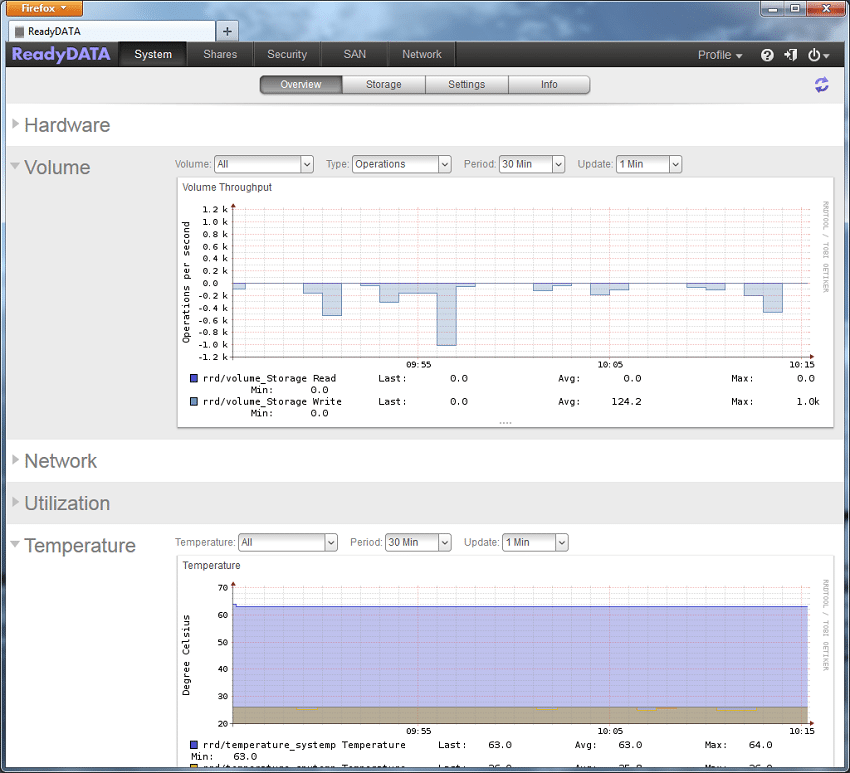Open the Volume Period dropdown
Screen dimensions: 850x773
pyautogui.click(x=532, y=164)
